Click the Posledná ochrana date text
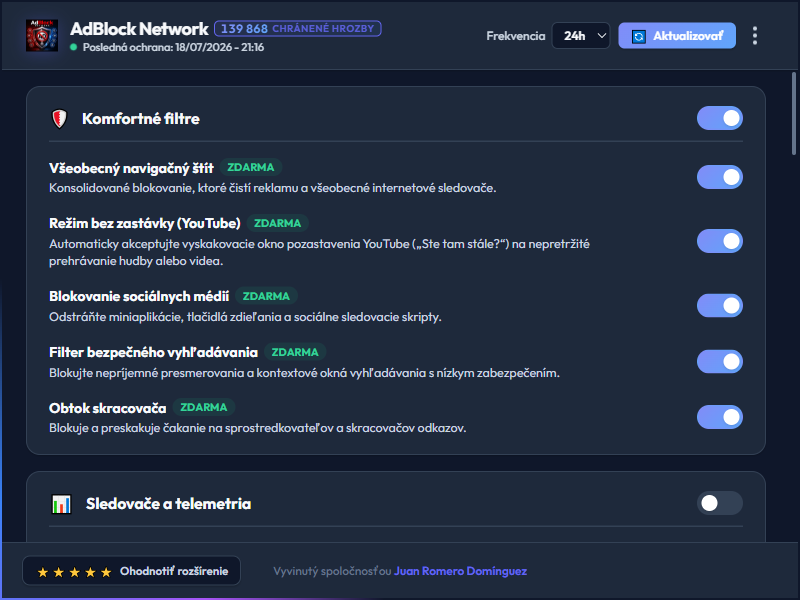The image size is (800, 600). (x=173, y=47)
